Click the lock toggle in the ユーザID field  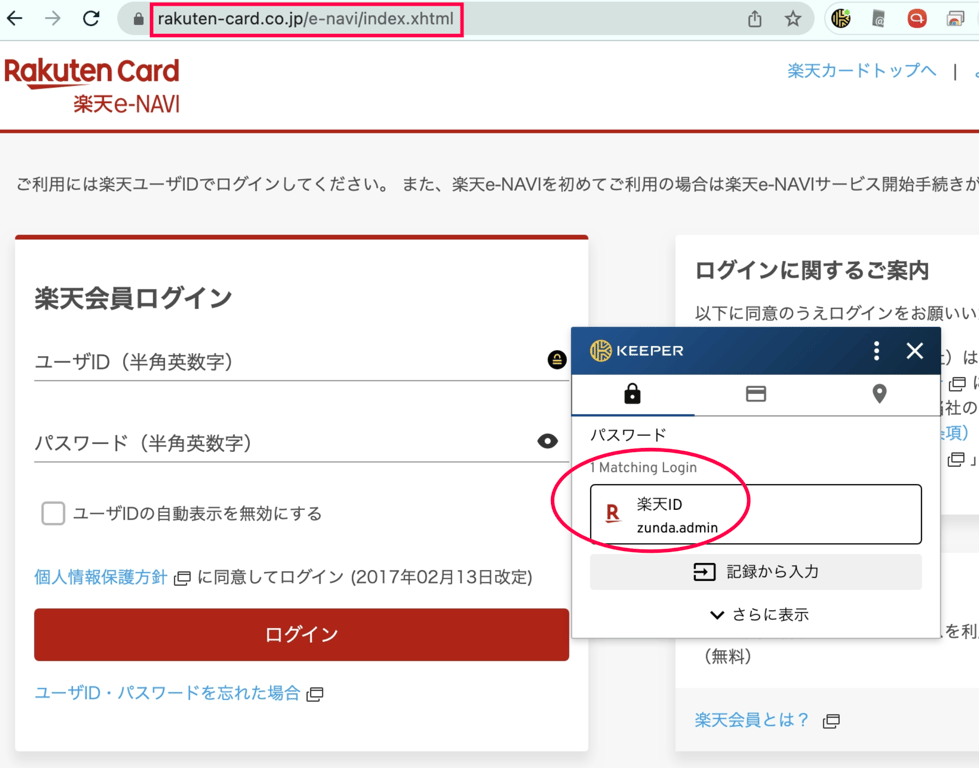coord(558,358)
